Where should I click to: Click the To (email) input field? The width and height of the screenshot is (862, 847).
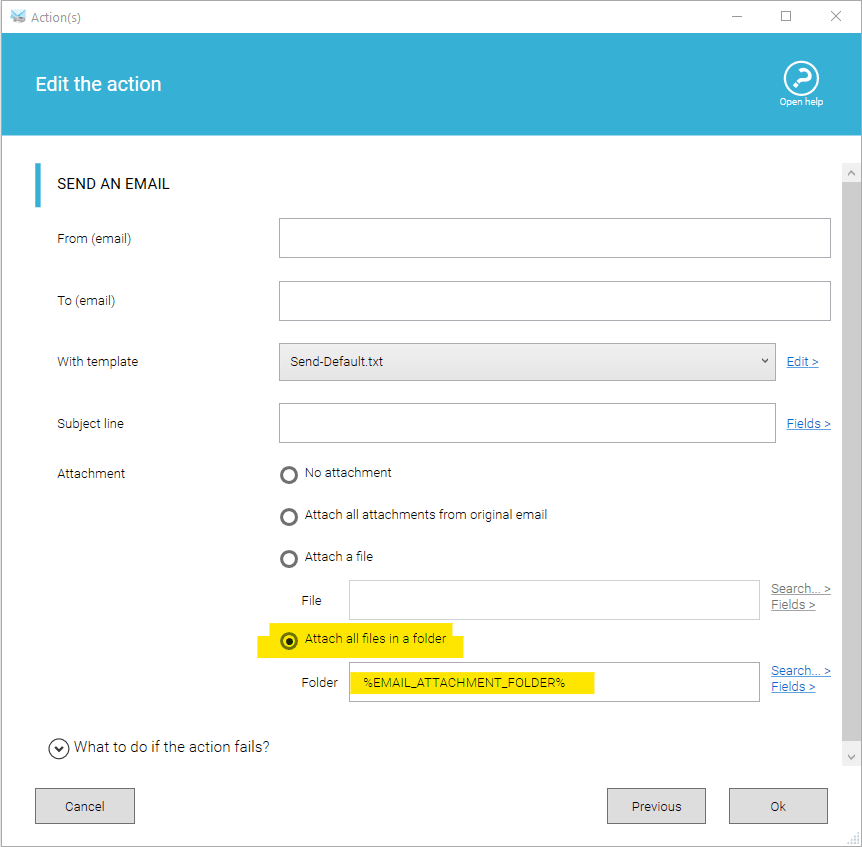554,301
